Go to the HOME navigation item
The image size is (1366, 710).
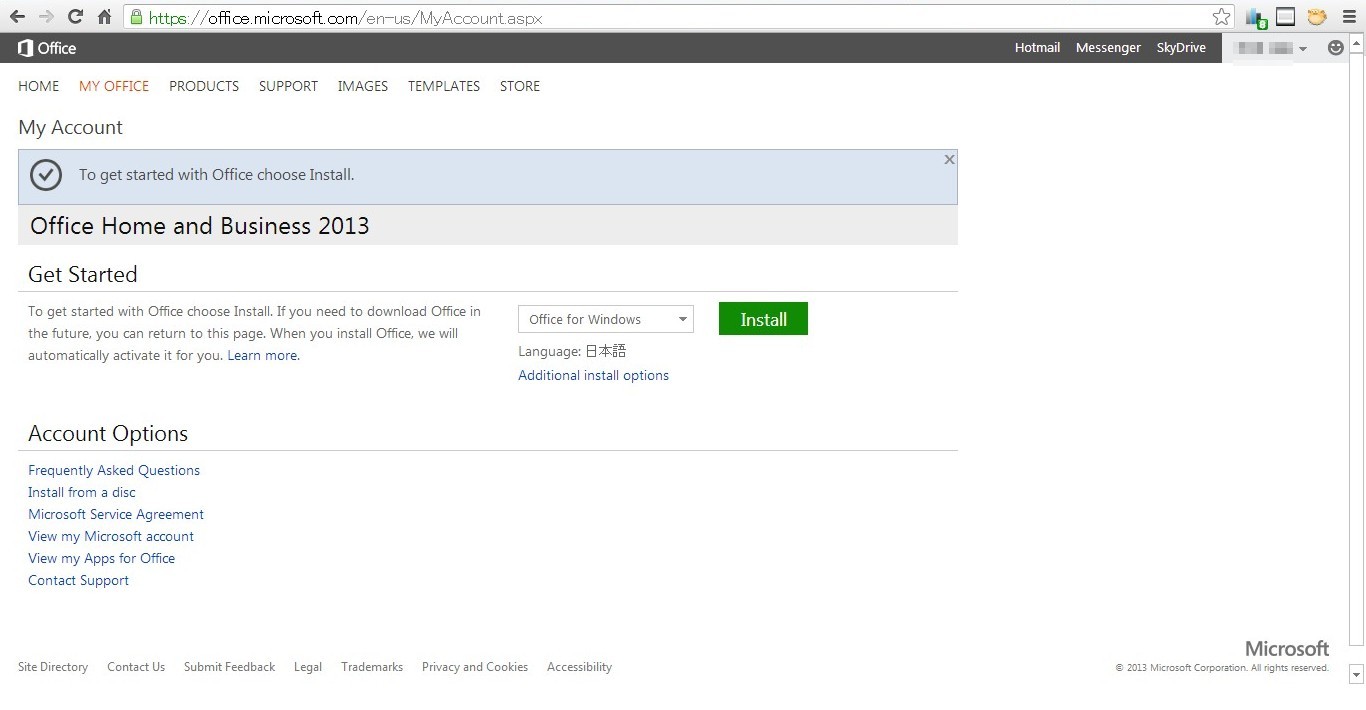(x=39, y=86)
